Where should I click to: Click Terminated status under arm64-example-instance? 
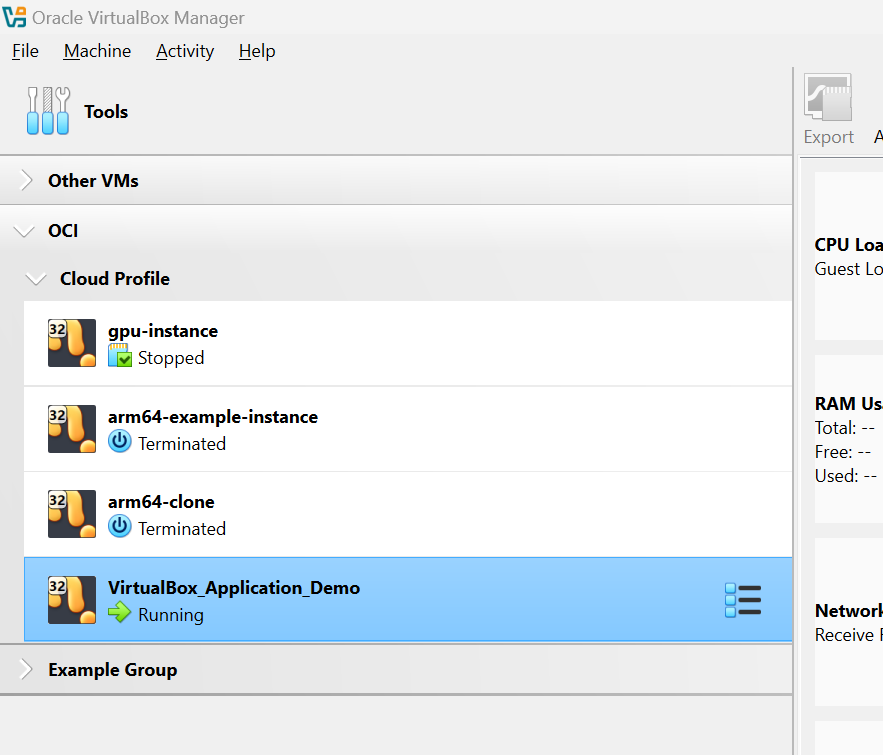tap(182, 444)
